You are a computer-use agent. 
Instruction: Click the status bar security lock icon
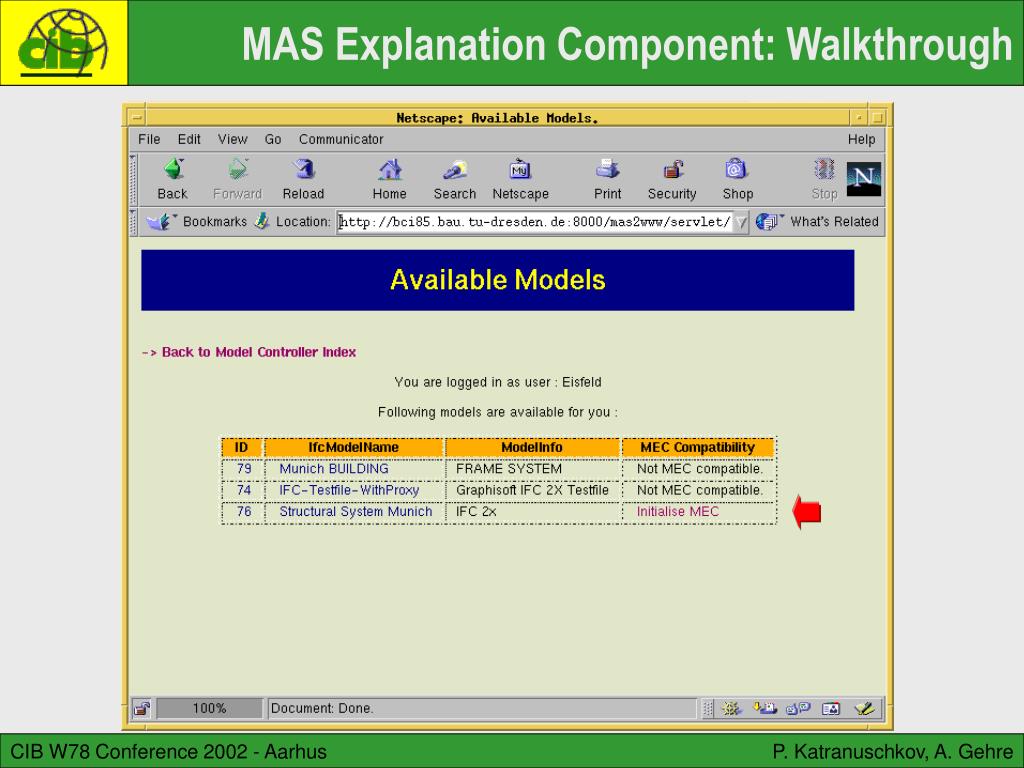(141, 708)
